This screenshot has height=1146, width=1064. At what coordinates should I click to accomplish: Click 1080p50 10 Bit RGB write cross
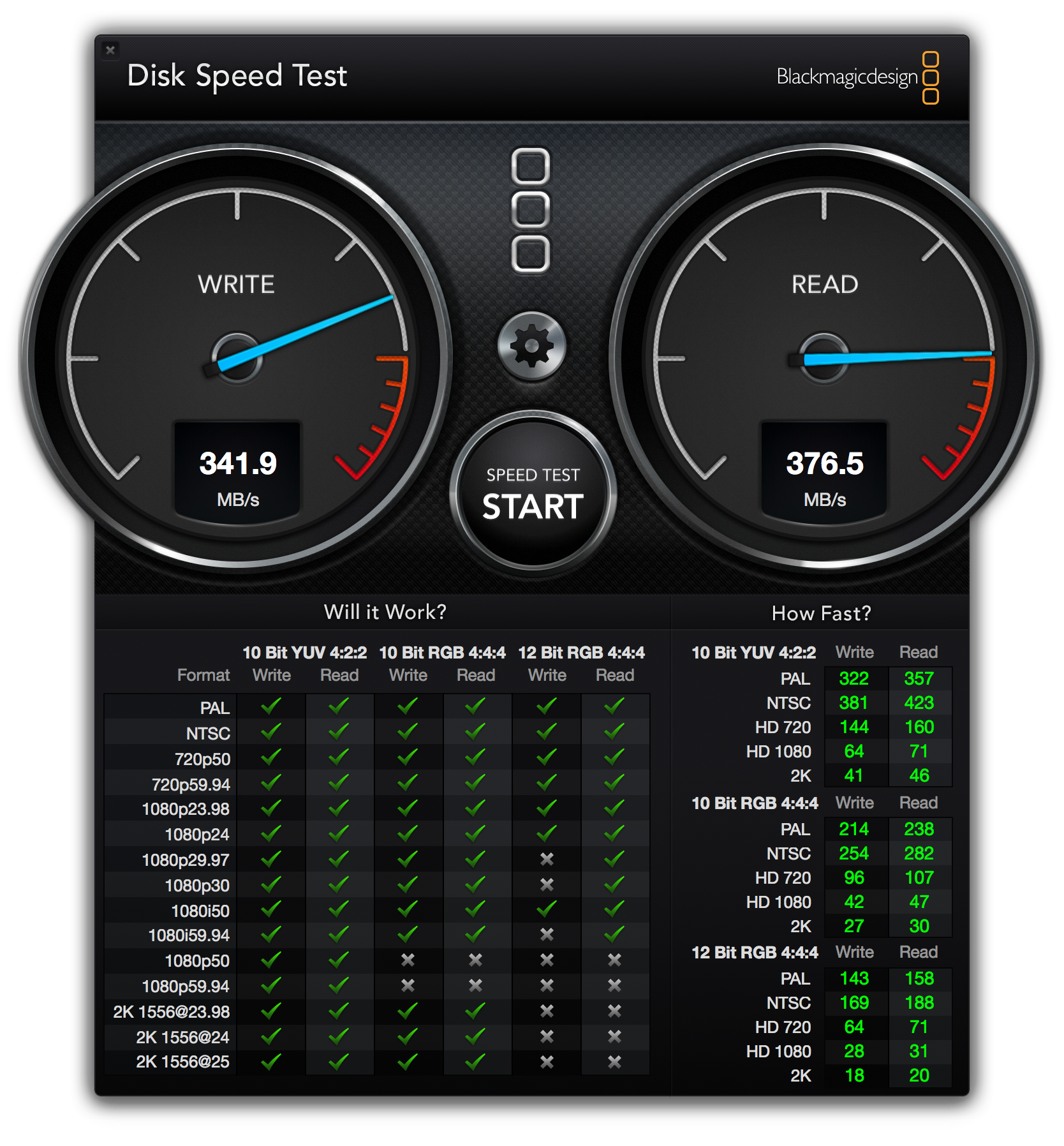(408, 960)
